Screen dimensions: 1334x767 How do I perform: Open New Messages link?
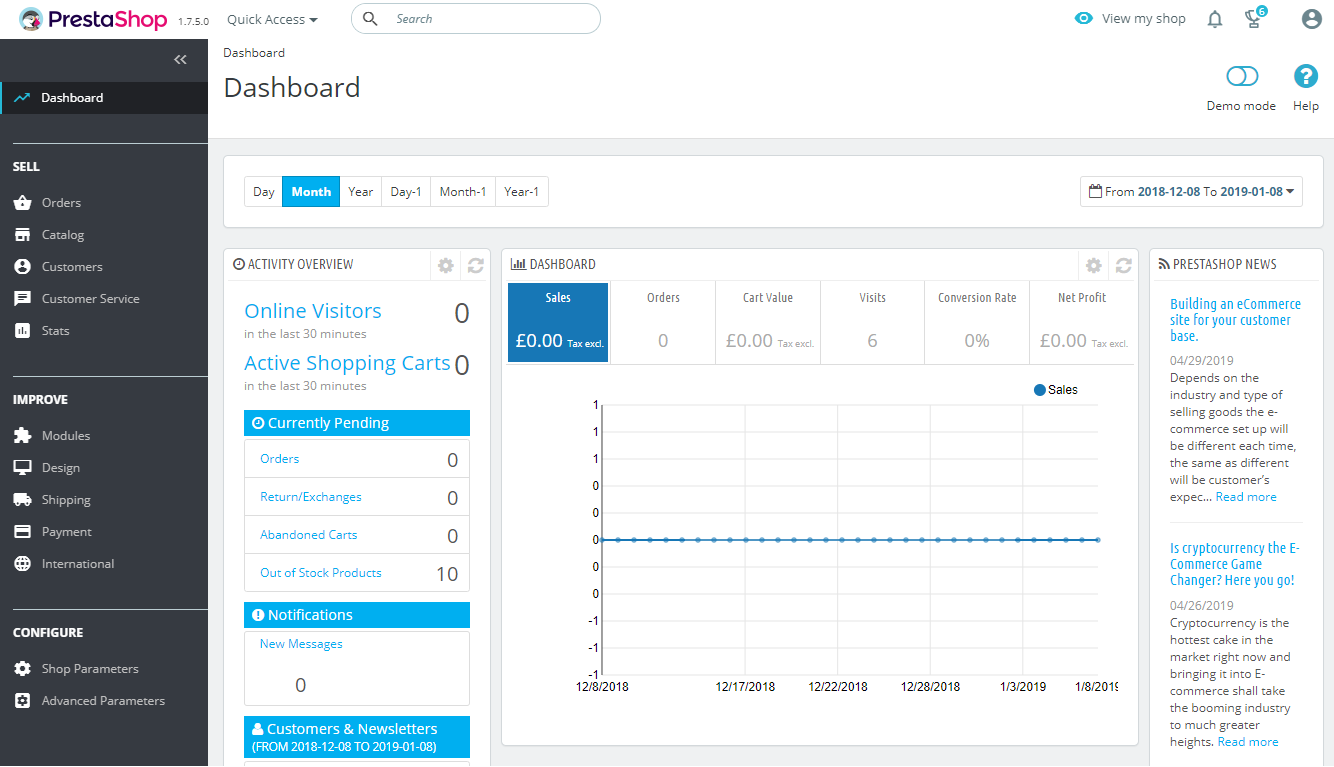click(301, 644)
